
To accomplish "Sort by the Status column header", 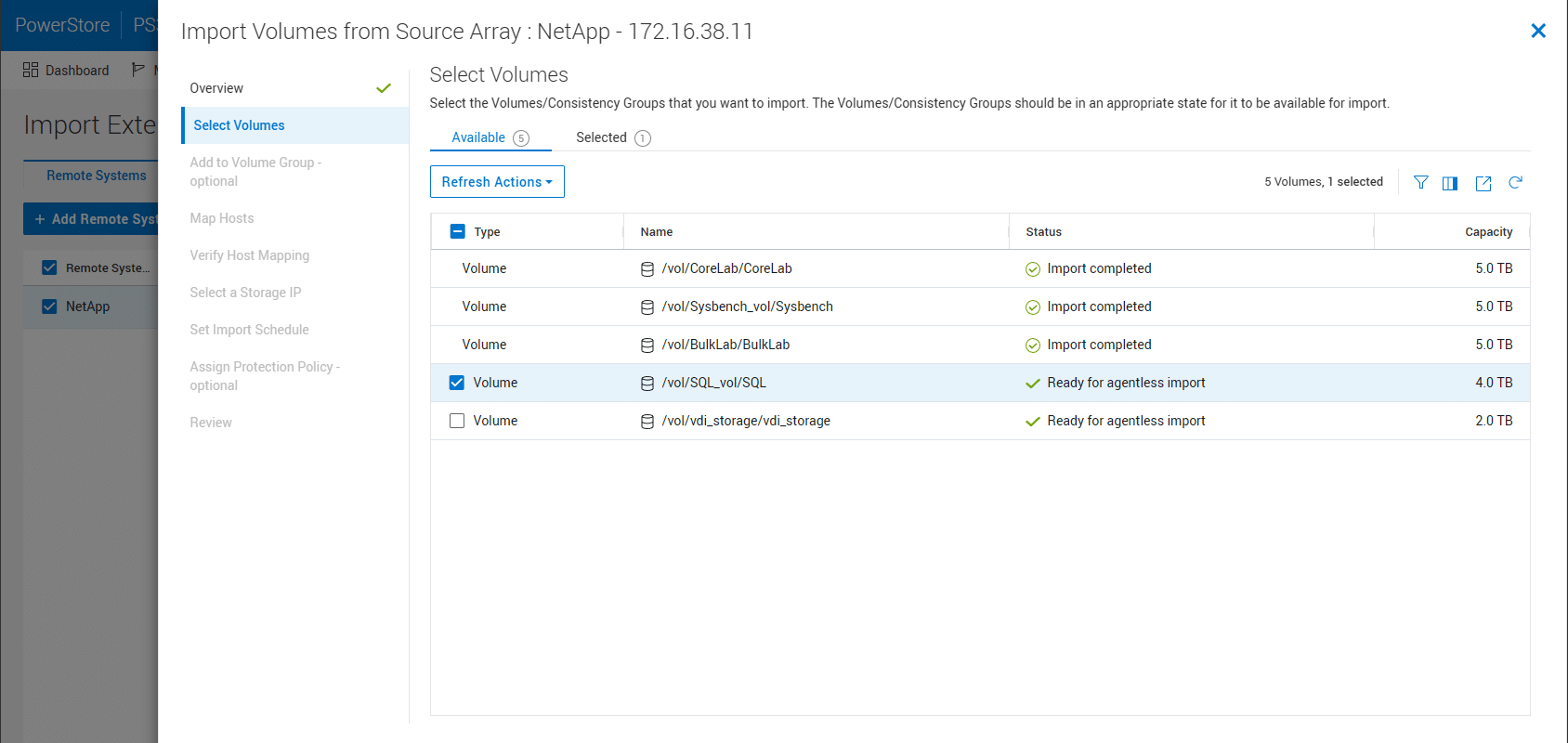I will pos(1043,232).
